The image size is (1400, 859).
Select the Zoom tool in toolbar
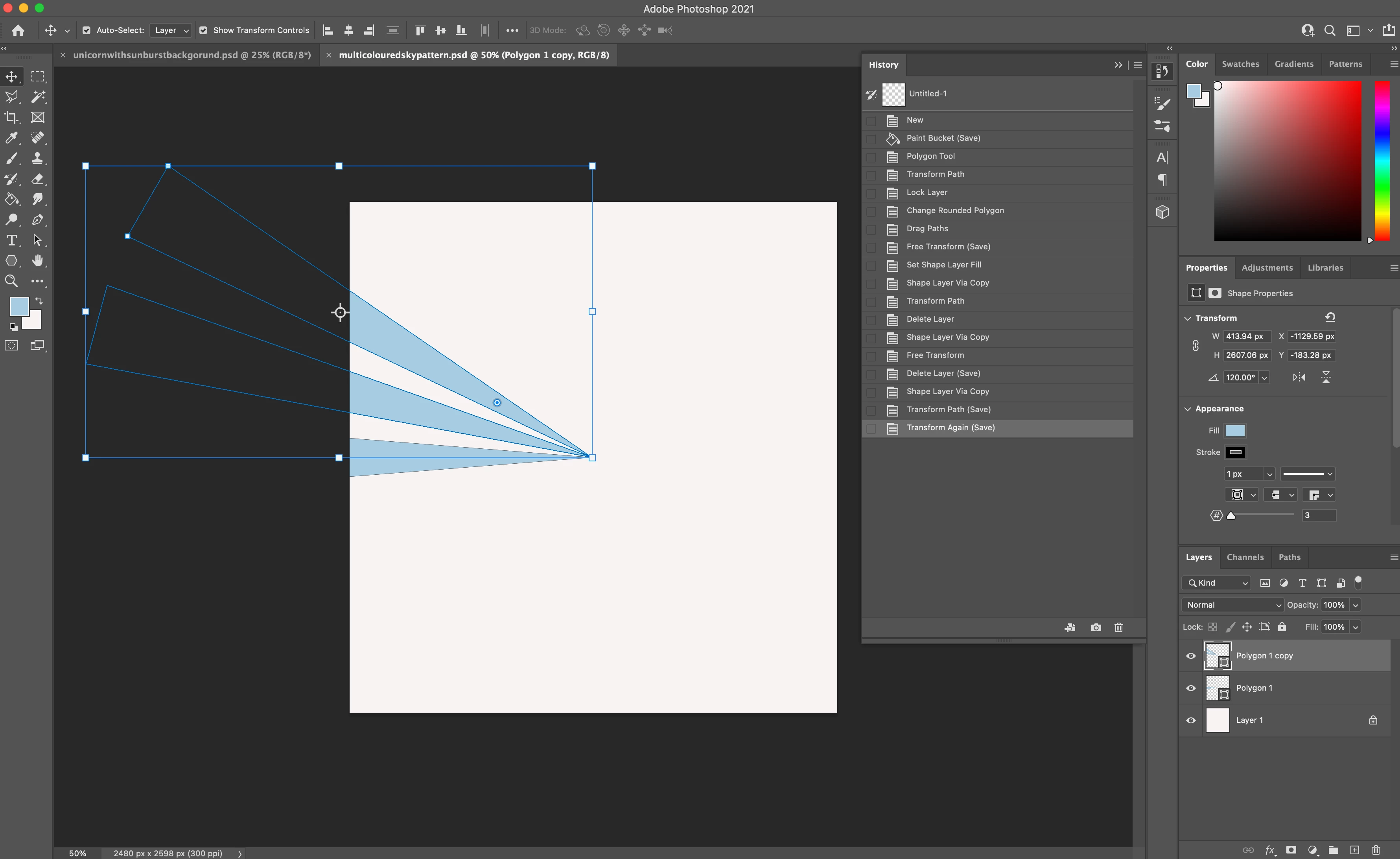point(11,281)
